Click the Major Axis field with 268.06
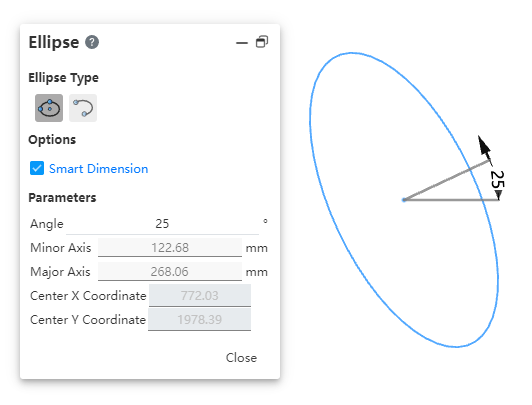The height and width of the screenshot is (405, 532). [170, 272]
